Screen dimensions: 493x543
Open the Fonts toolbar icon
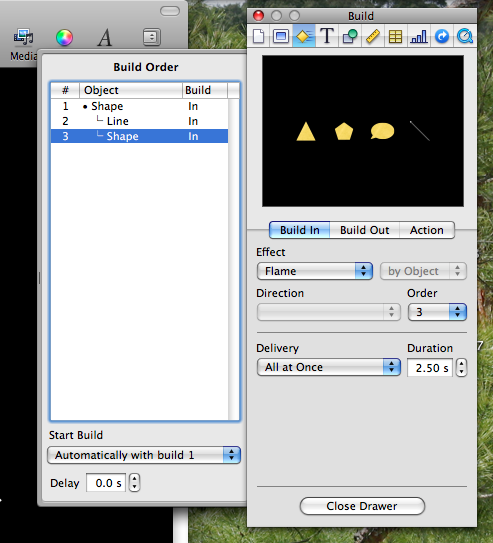[x=105, y=38]
